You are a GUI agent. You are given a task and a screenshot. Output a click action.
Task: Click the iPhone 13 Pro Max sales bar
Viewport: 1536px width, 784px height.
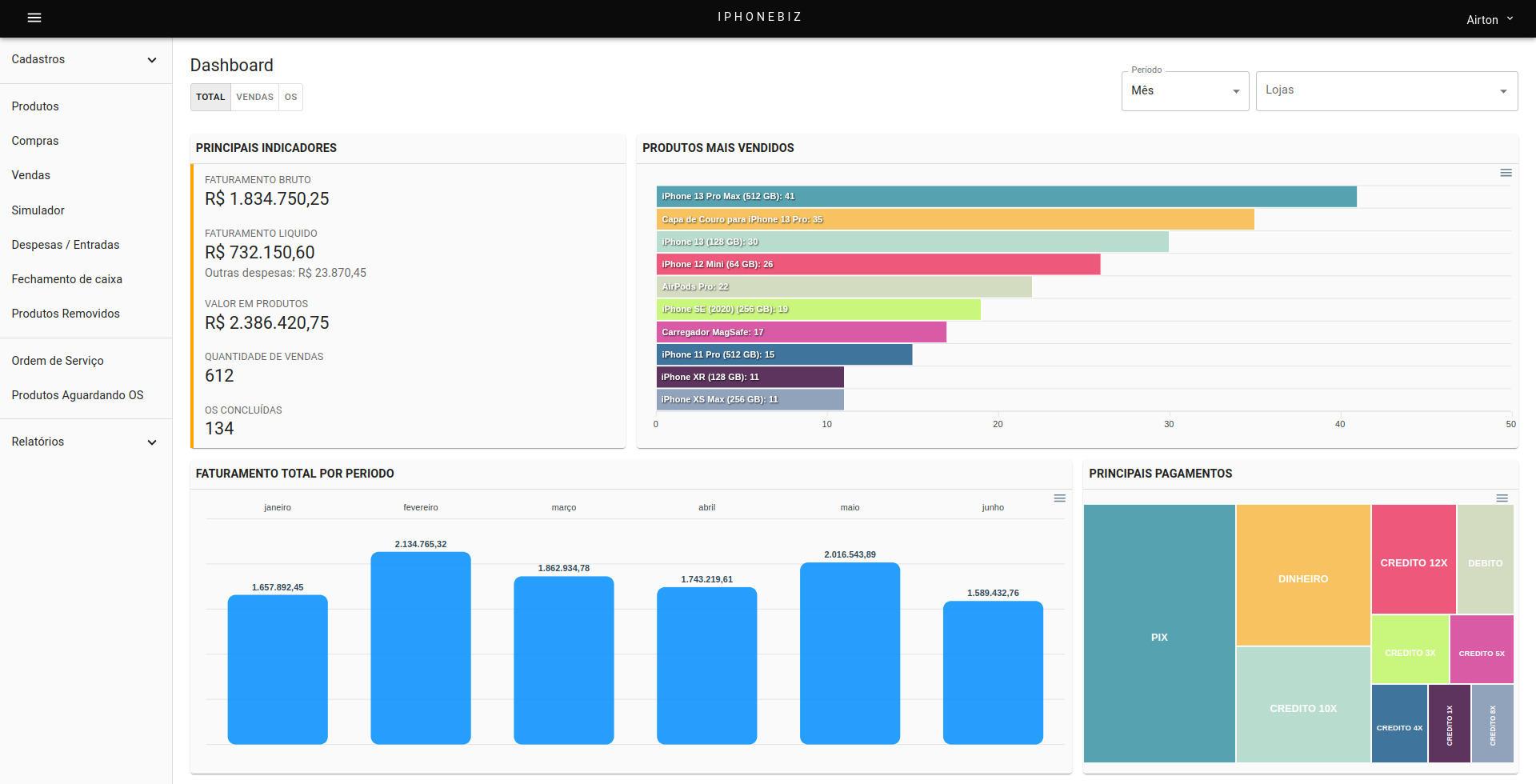click(x=1006, y=197)
